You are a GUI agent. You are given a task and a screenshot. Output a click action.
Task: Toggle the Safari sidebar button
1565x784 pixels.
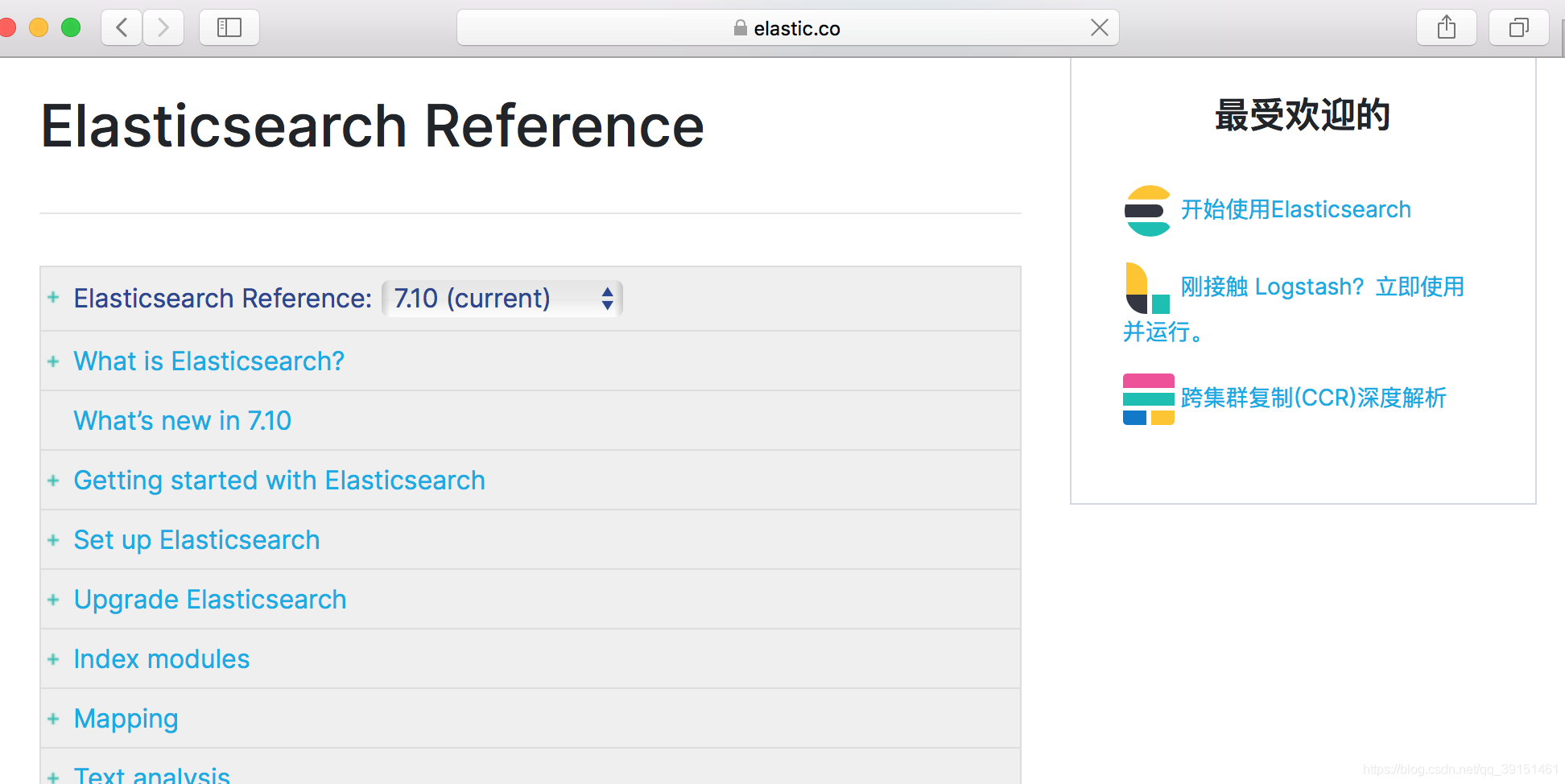pos(229,28)
